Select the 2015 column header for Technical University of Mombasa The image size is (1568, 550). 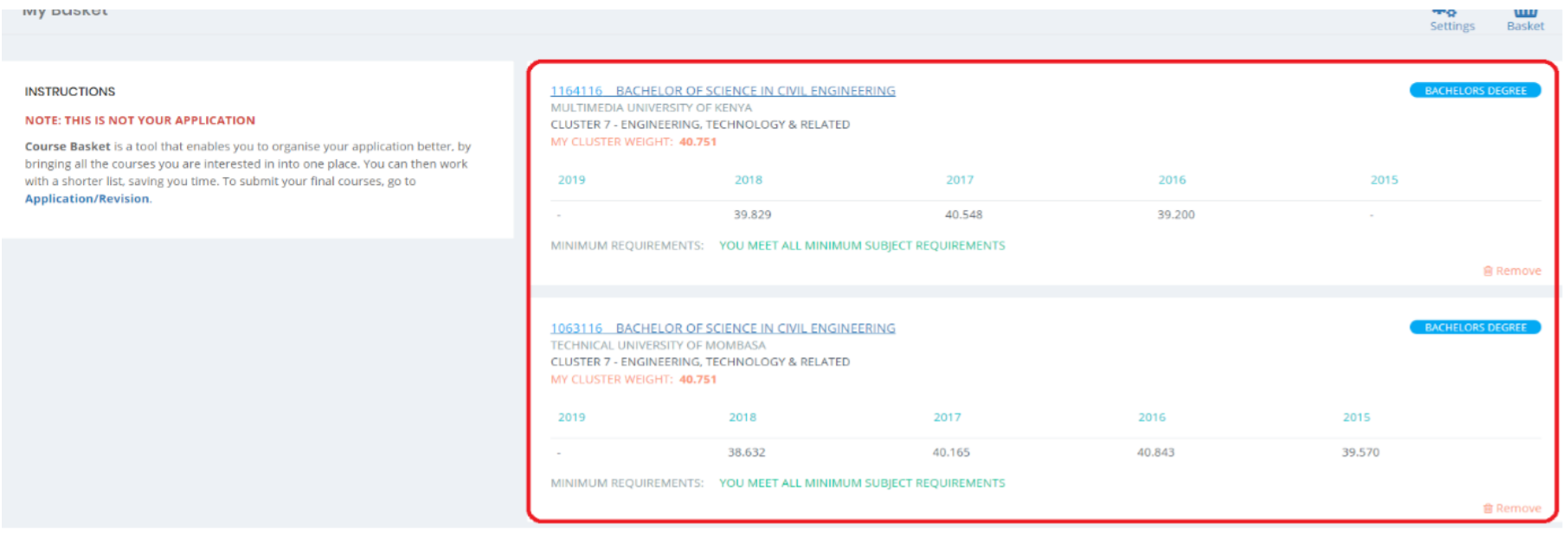pos(1356,418)
